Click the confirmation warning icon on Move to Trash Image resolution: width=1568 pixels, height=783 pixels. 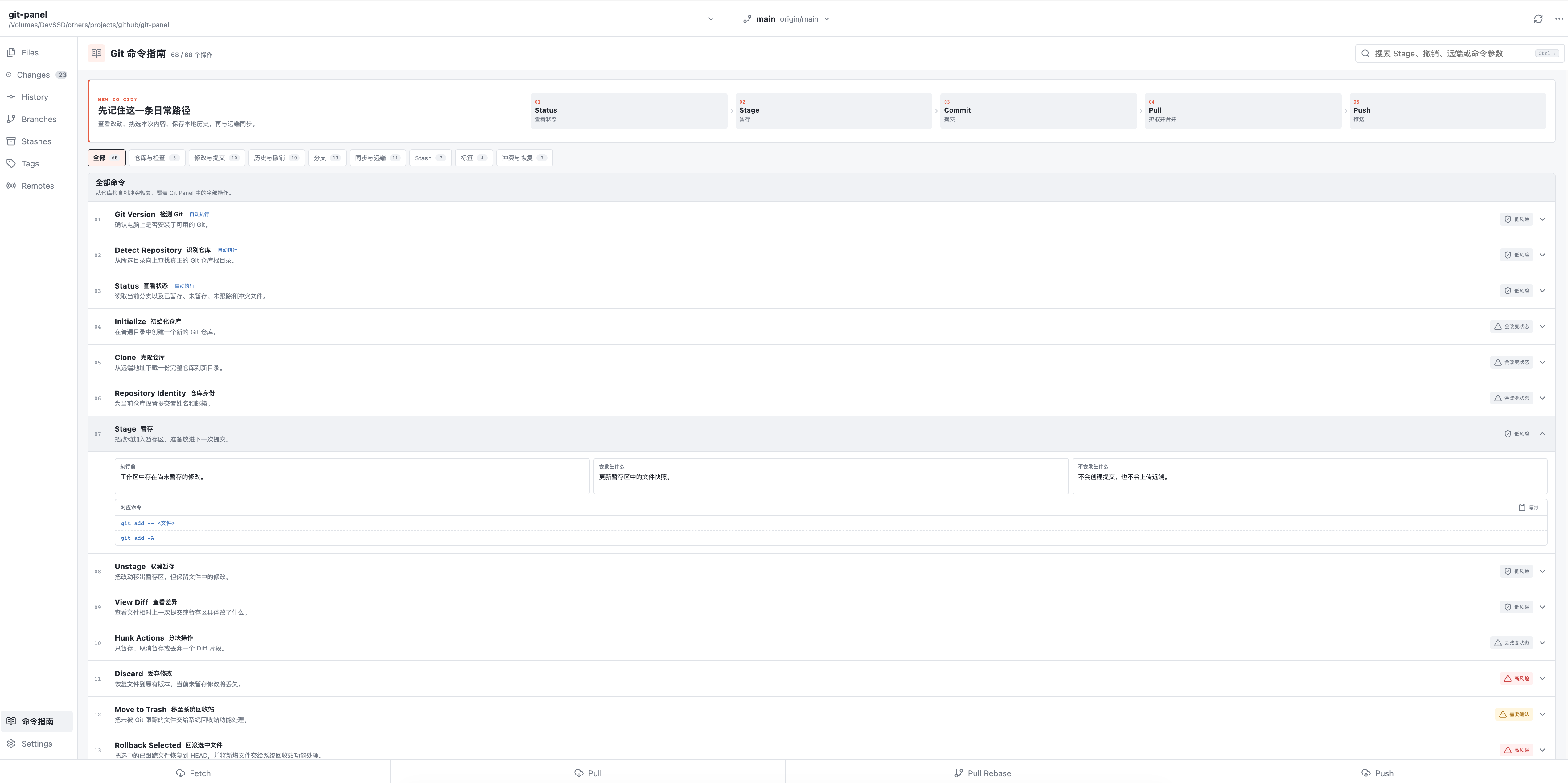point(1503,715)
